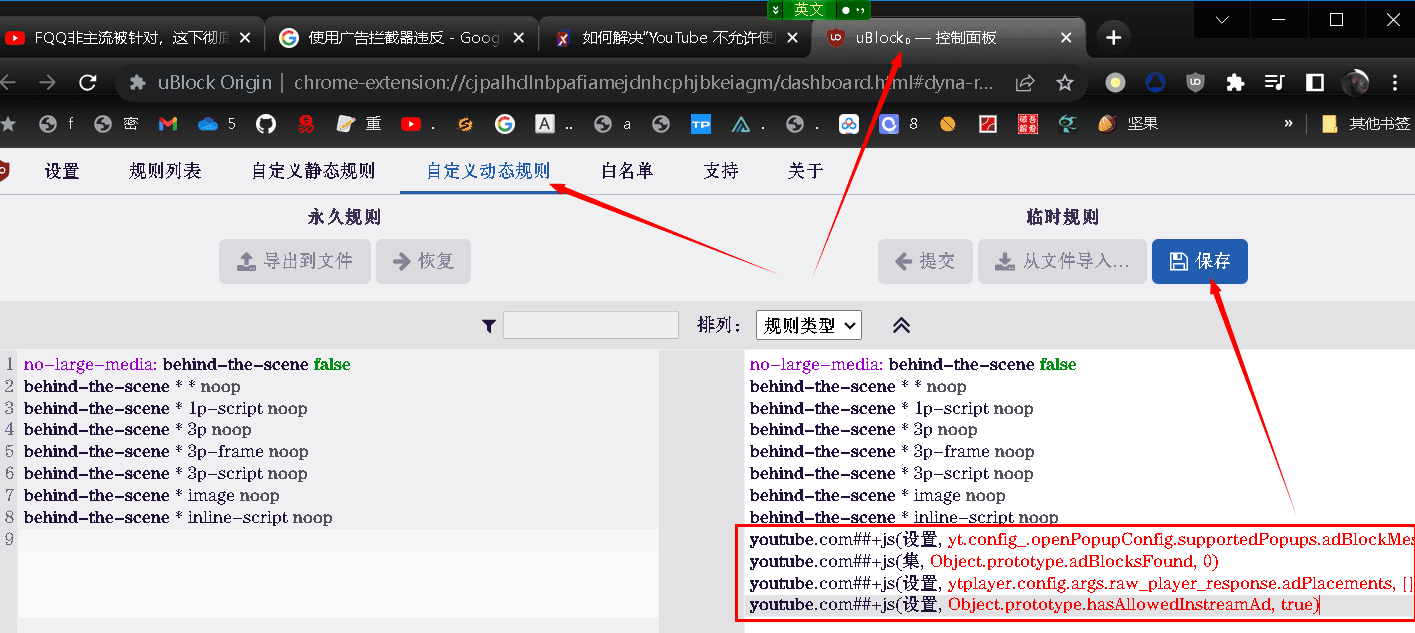Open the 自定义静态规则 tab
This screenshot has height=633, width=1415.
[x=313, y=171]
